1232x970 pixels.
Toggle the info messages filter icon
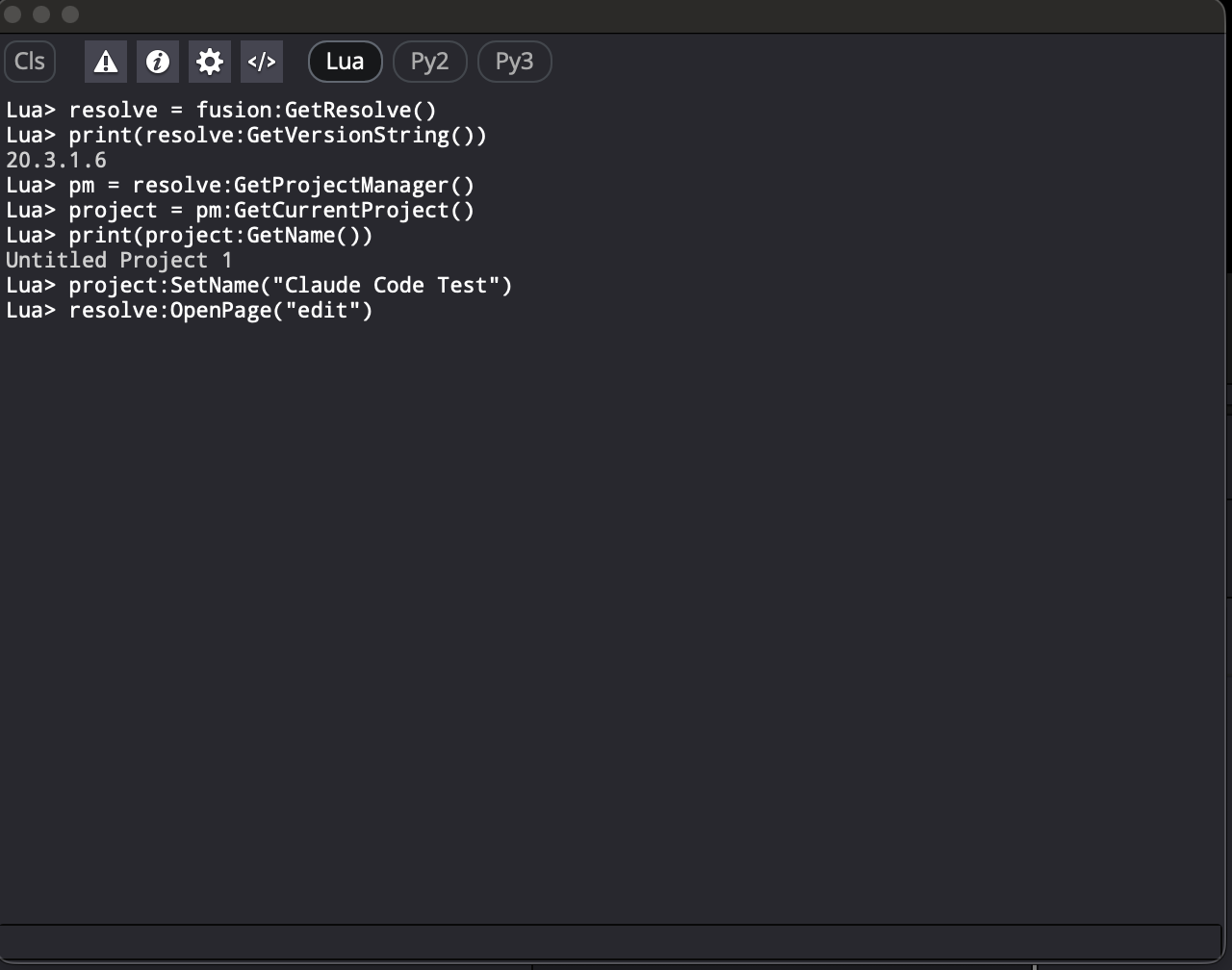click(x=158, y=62)
